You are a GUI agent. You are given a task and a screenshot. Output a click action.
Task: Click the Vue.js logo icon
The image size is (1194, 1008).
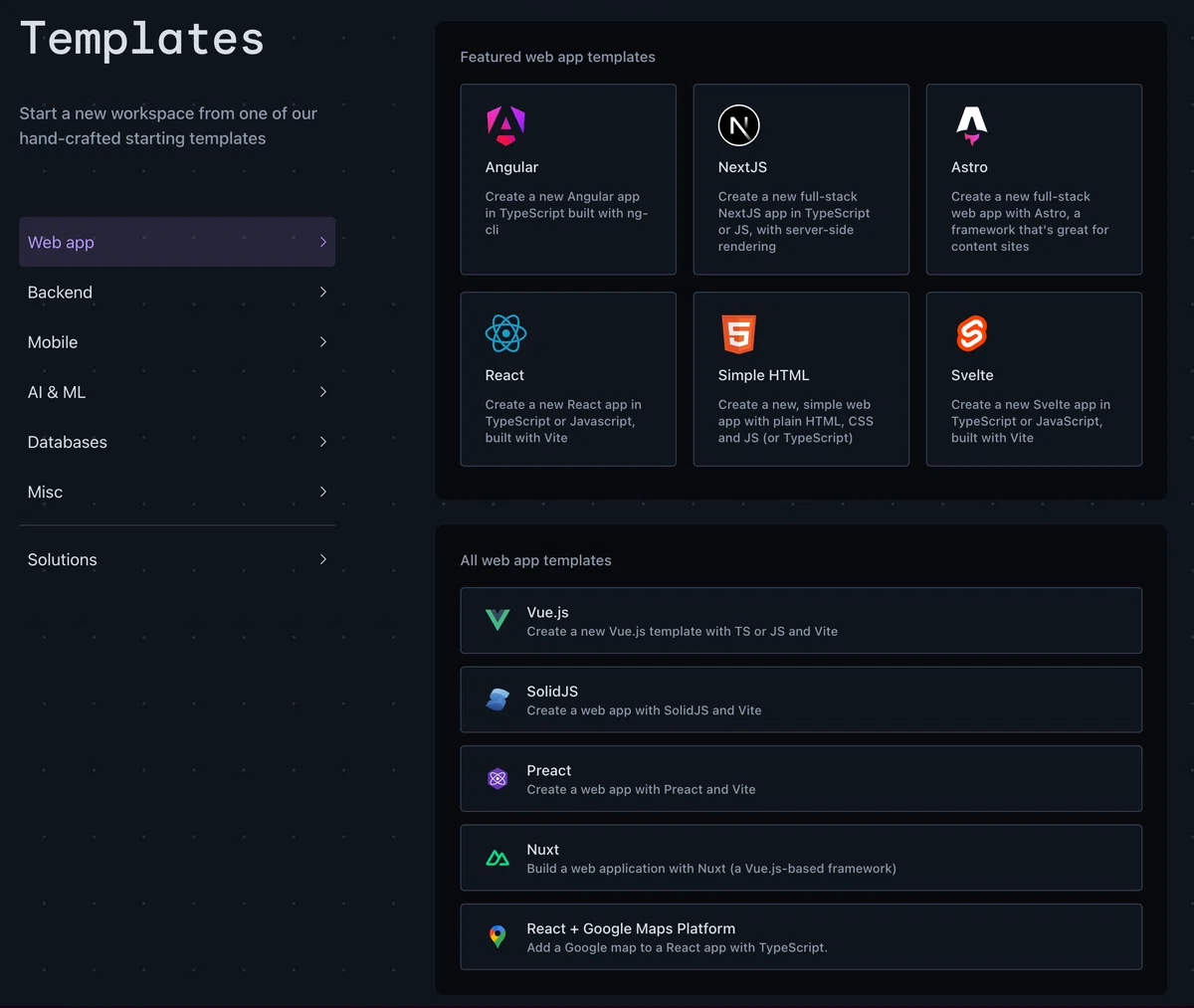click(497, 621)
